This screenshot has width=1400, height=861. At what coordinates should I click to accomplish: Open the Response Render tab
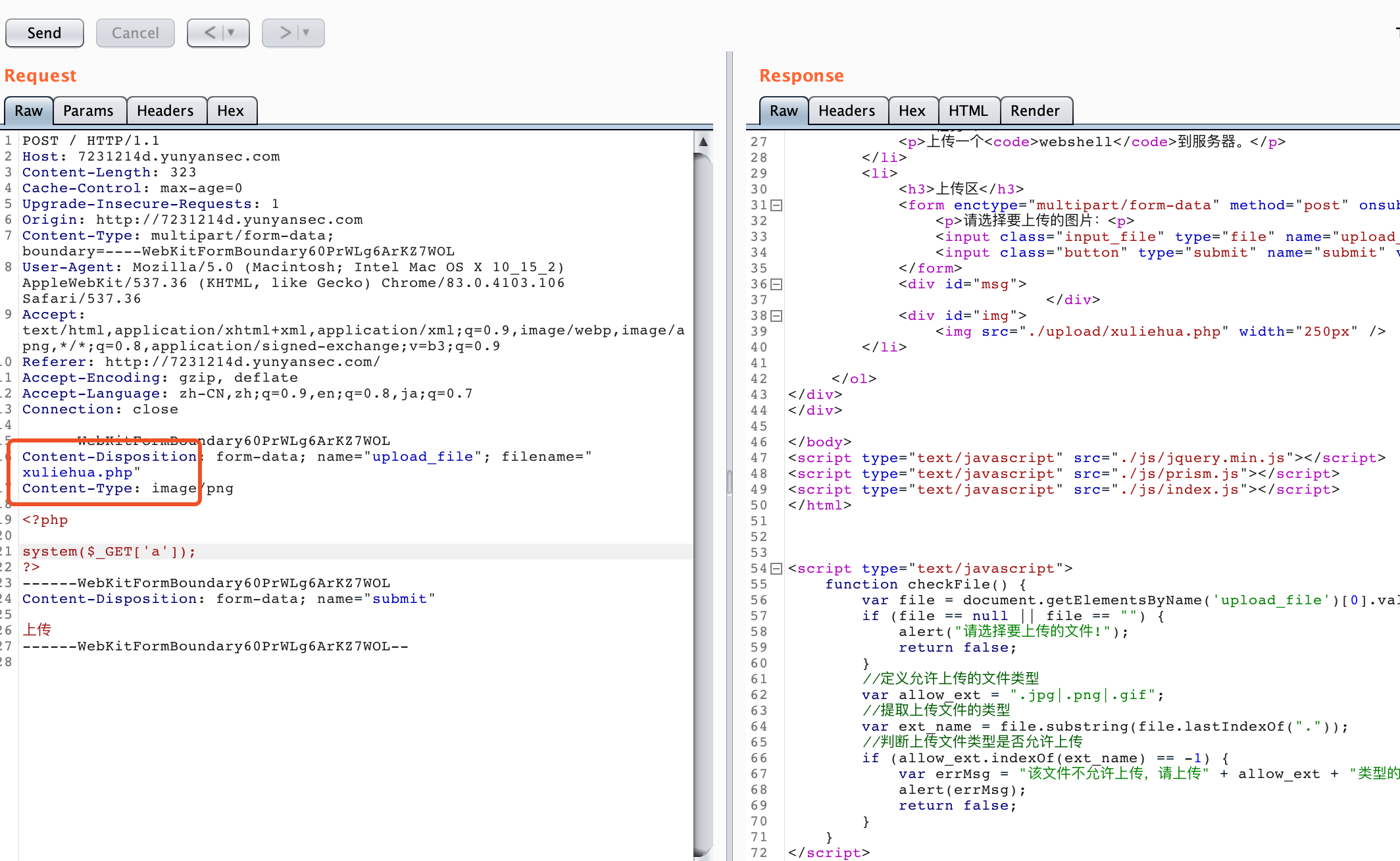tap(1035, 111)
